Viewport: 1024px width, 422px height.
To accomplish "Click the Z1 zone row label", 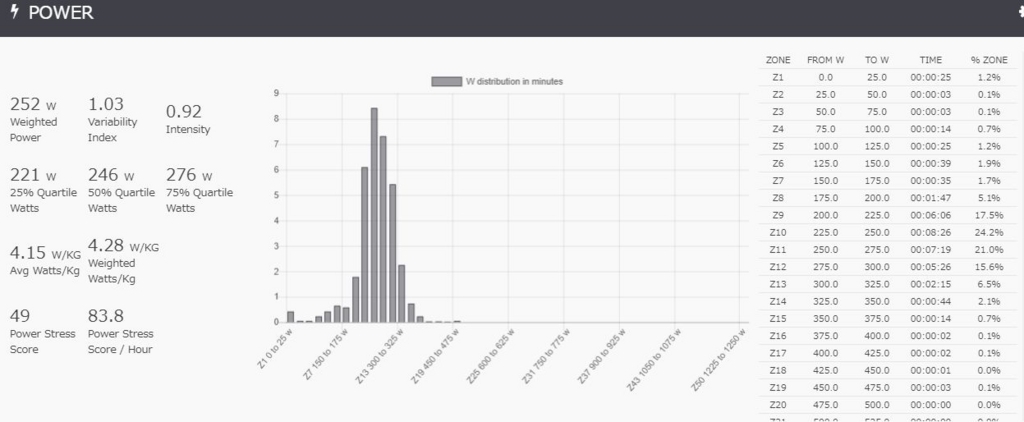I will 778,77.
